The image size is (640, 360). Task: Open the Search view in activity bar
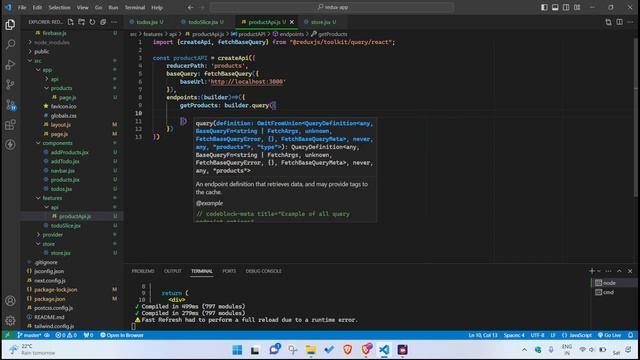[x=10, y=44]
